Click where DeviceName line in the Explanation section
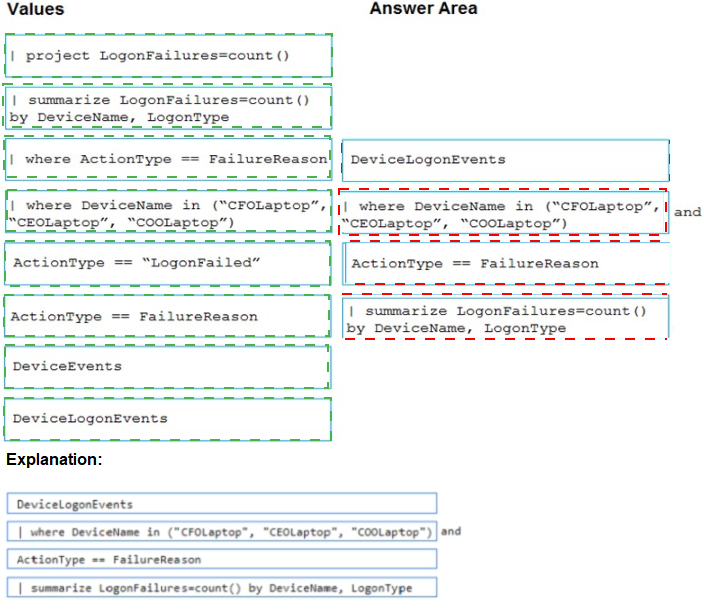The image size is (704, 614). click(x=222, y=531)
